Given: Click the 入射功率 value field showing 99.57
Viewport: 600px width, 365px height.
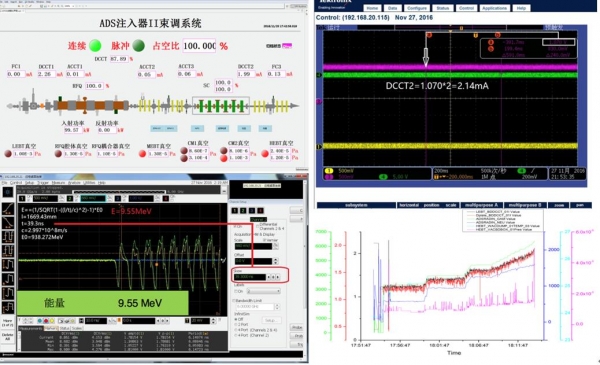Looking at the screenshot, I should 72,130.
